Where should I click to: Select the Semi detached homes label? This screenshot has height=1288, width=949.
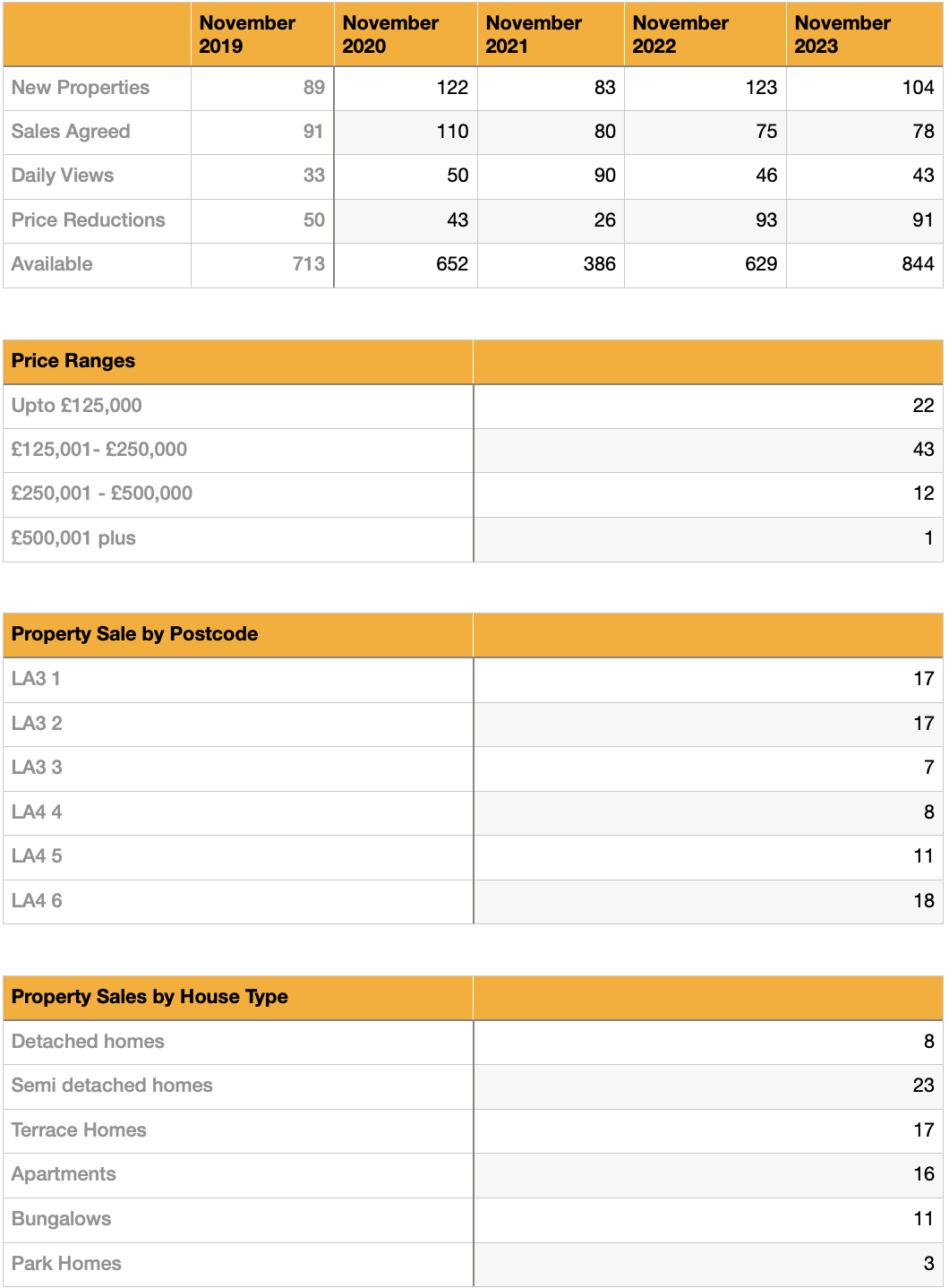pyautogui.click(x=112, y=1086)
